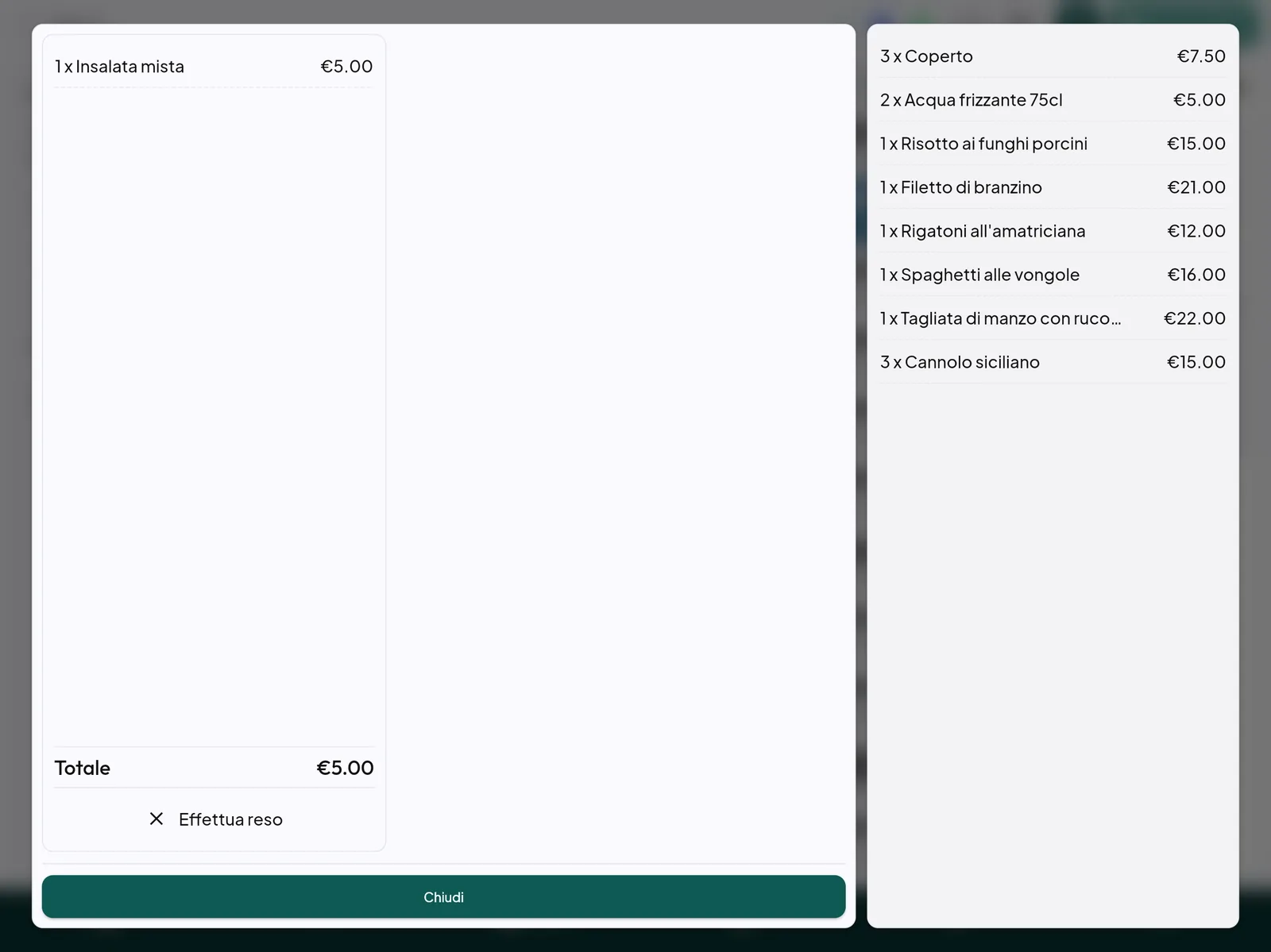This screenshot has width=1271, height=952.
Task: Select 2 x Acqua frizzante 75cl
Action: pos(1053,100)
